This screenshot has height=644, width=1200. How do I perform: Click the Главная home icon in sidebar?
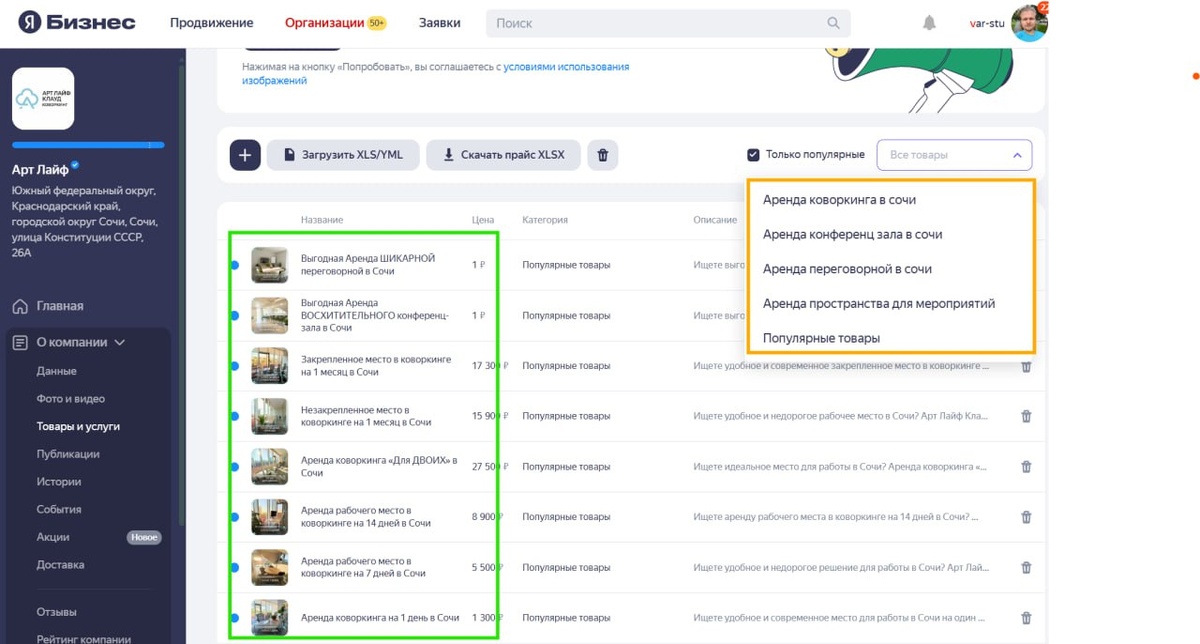[x=20, y=306]
